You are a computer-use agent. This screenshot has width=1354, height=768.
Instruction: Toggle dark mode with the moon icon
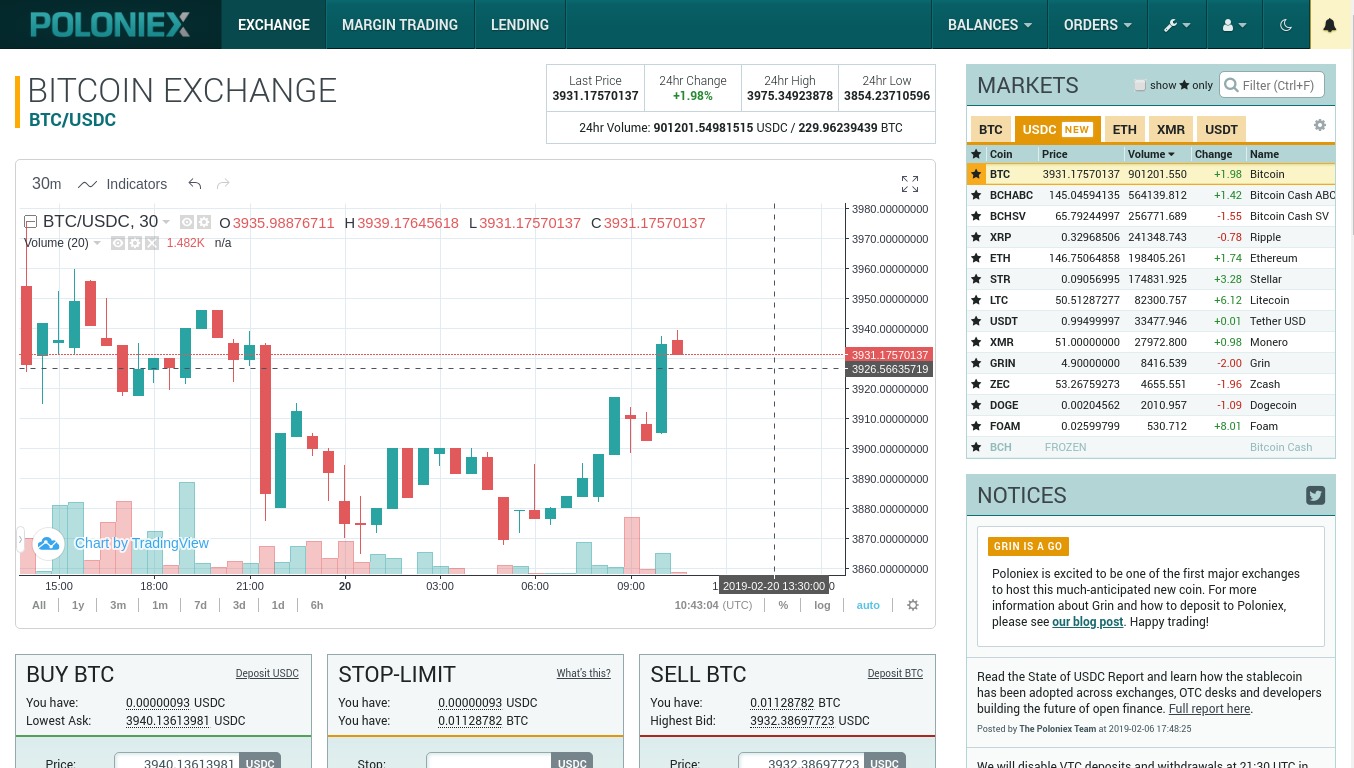click(x=1286, y=25)
